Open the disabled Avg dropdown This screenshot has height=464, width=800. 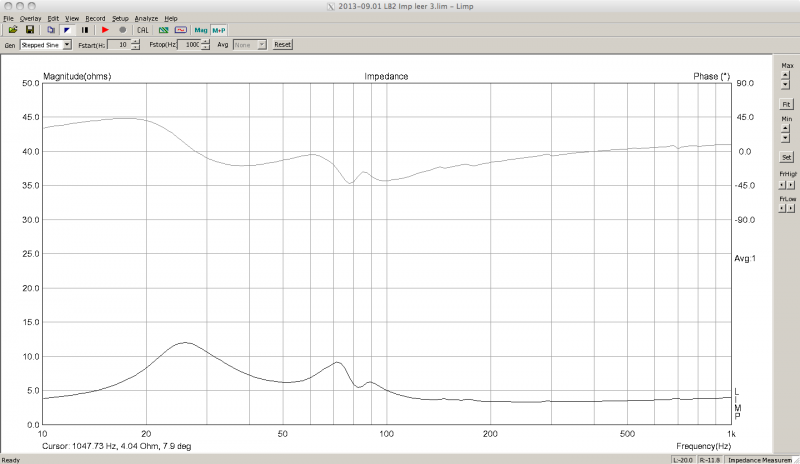coord(261,45)
